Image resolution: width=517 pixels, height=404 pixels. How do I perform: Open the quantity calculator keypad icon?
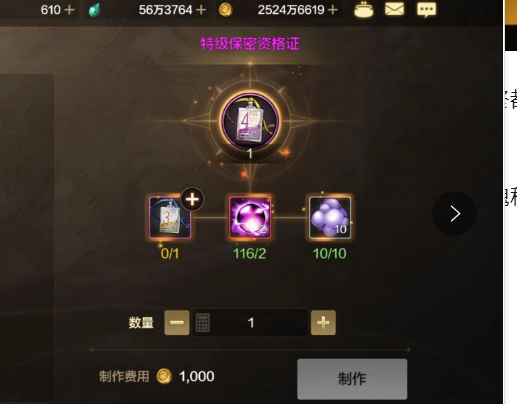tap(202, 323)
